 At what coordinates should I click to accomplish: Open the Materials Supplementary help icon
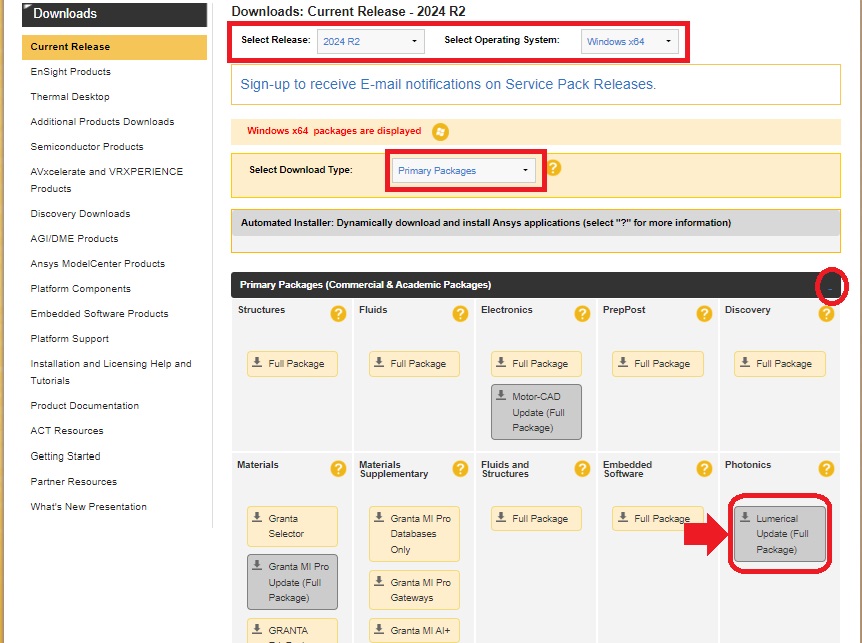(x=460, y=469)
